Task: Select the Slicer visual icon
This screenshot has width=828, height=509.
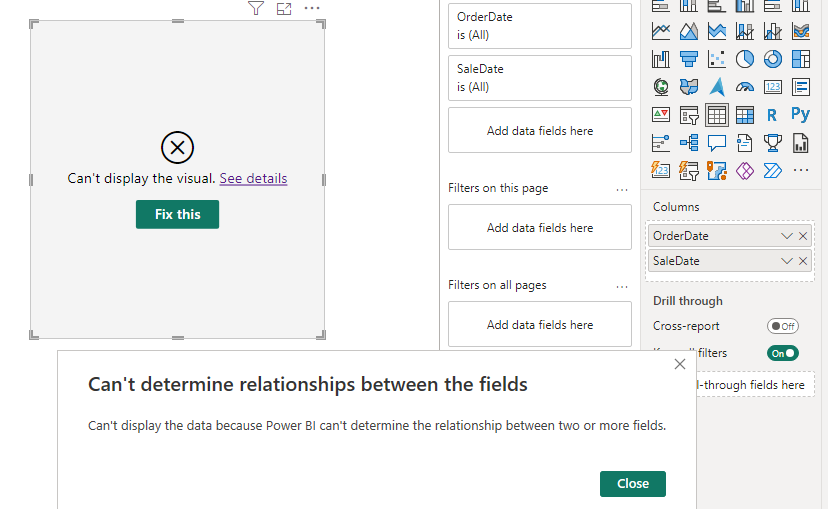Action: [689, 115]
